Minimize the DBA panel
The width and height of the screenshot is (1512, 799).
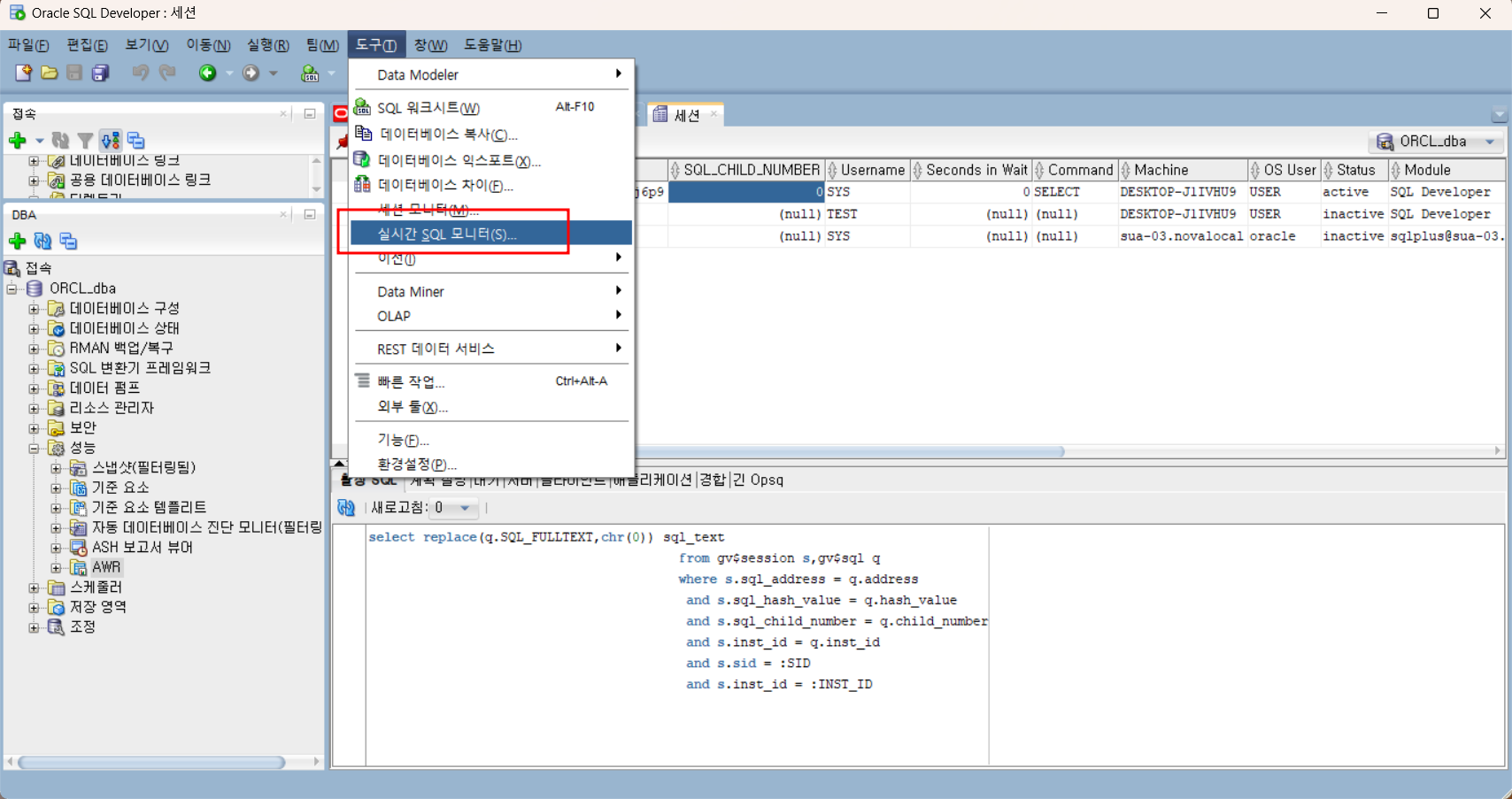pyautogui.click(x=310, y=214)
